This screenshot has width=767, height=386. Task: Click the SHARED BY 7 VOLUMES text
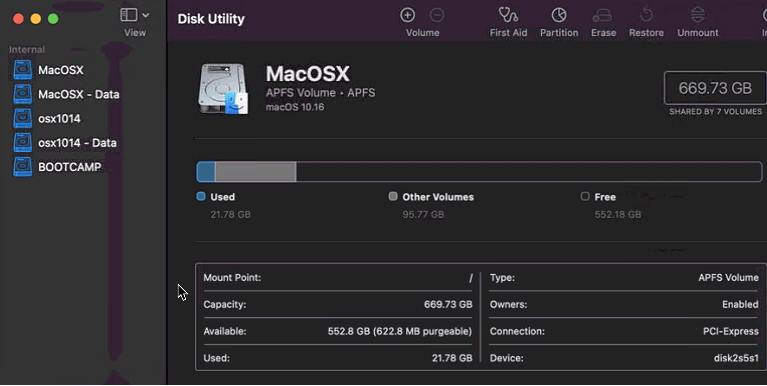tap(715, 112)
